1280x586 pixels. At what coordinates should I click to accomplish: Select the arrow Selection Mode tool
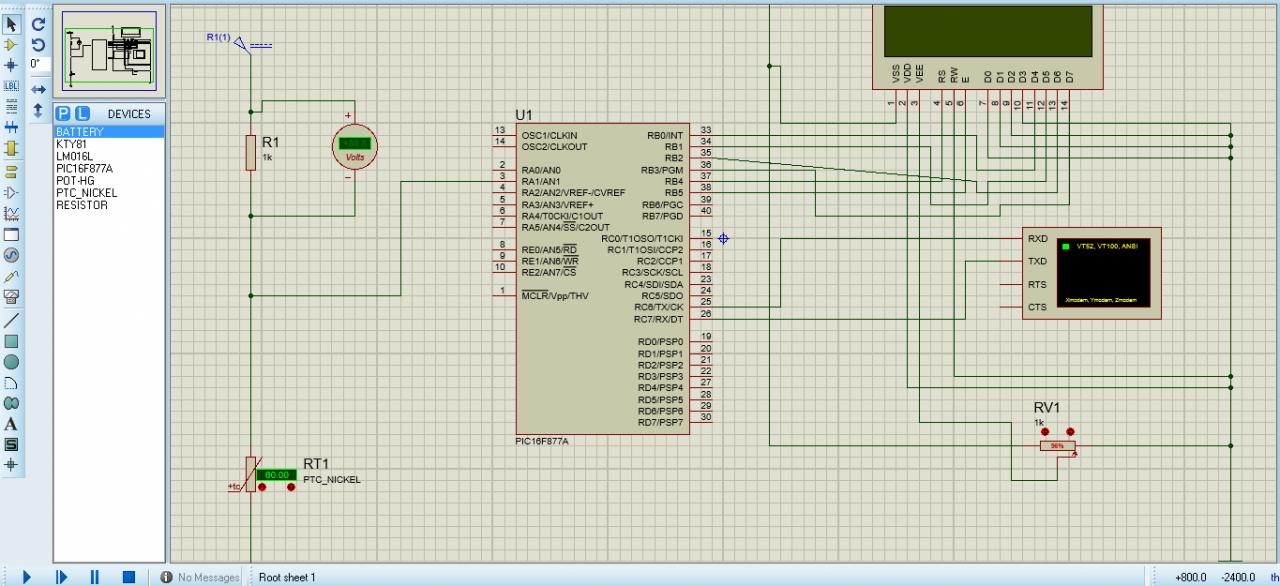(13, 25)
